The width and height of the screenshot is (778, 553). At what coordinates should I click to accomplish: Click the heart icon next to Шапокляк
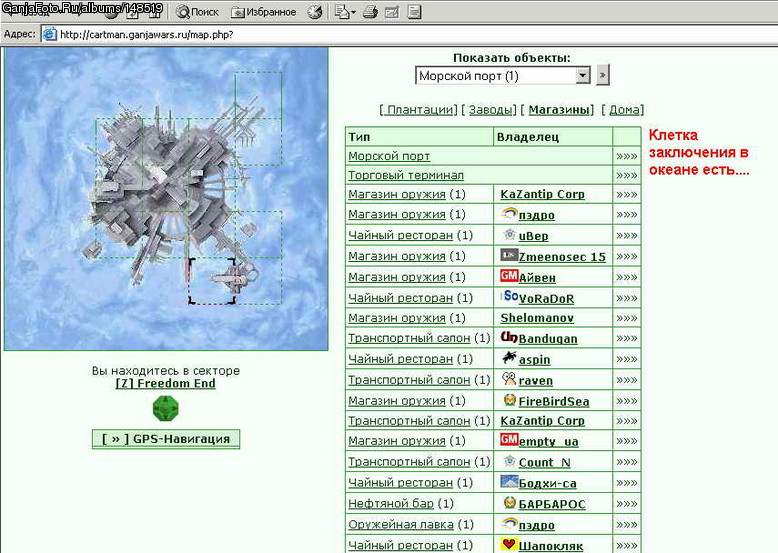click(509, 545)
